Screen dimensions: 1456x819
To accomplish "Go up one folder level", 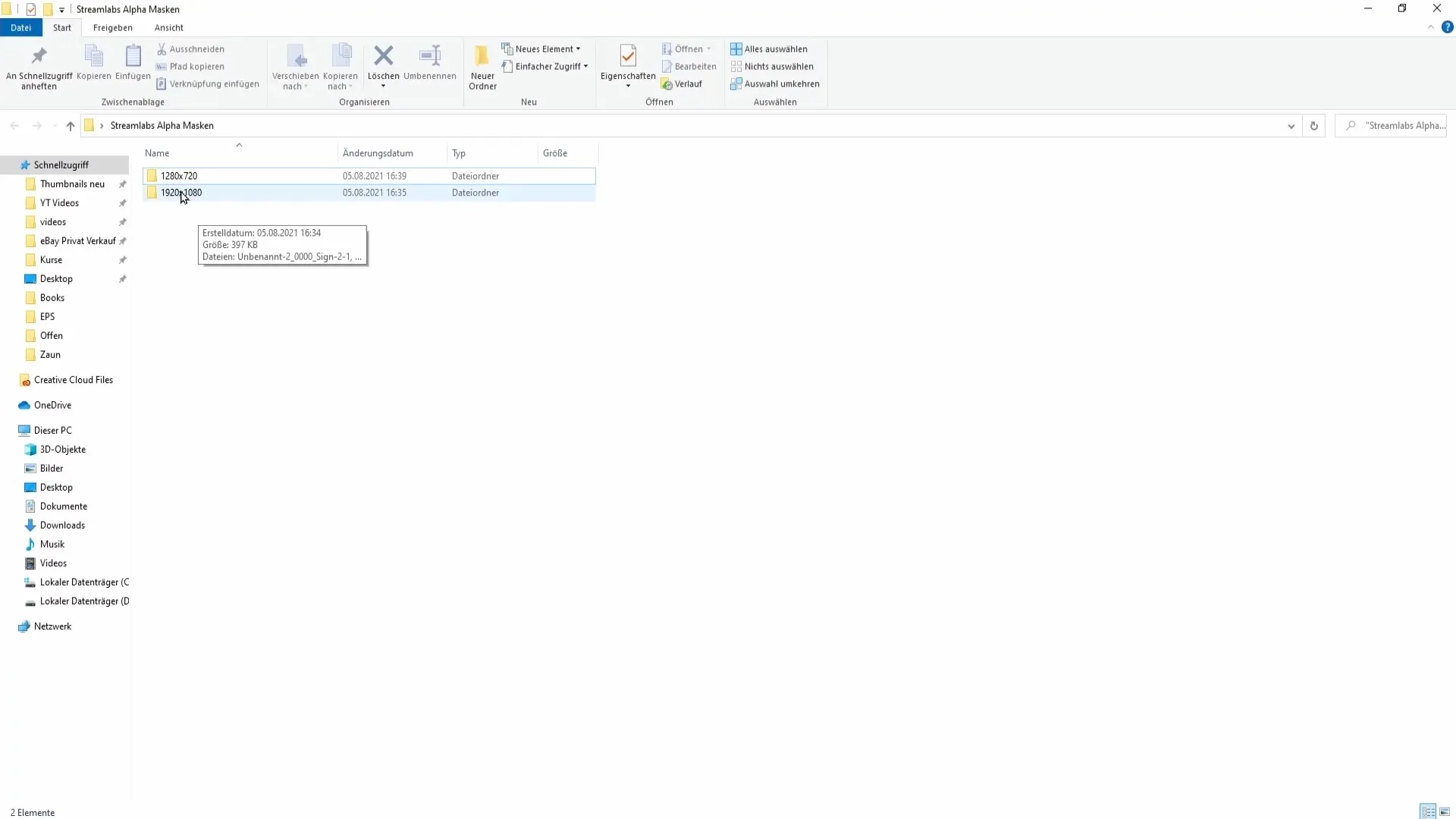I will pyautogui.click(x=71, y=126).
